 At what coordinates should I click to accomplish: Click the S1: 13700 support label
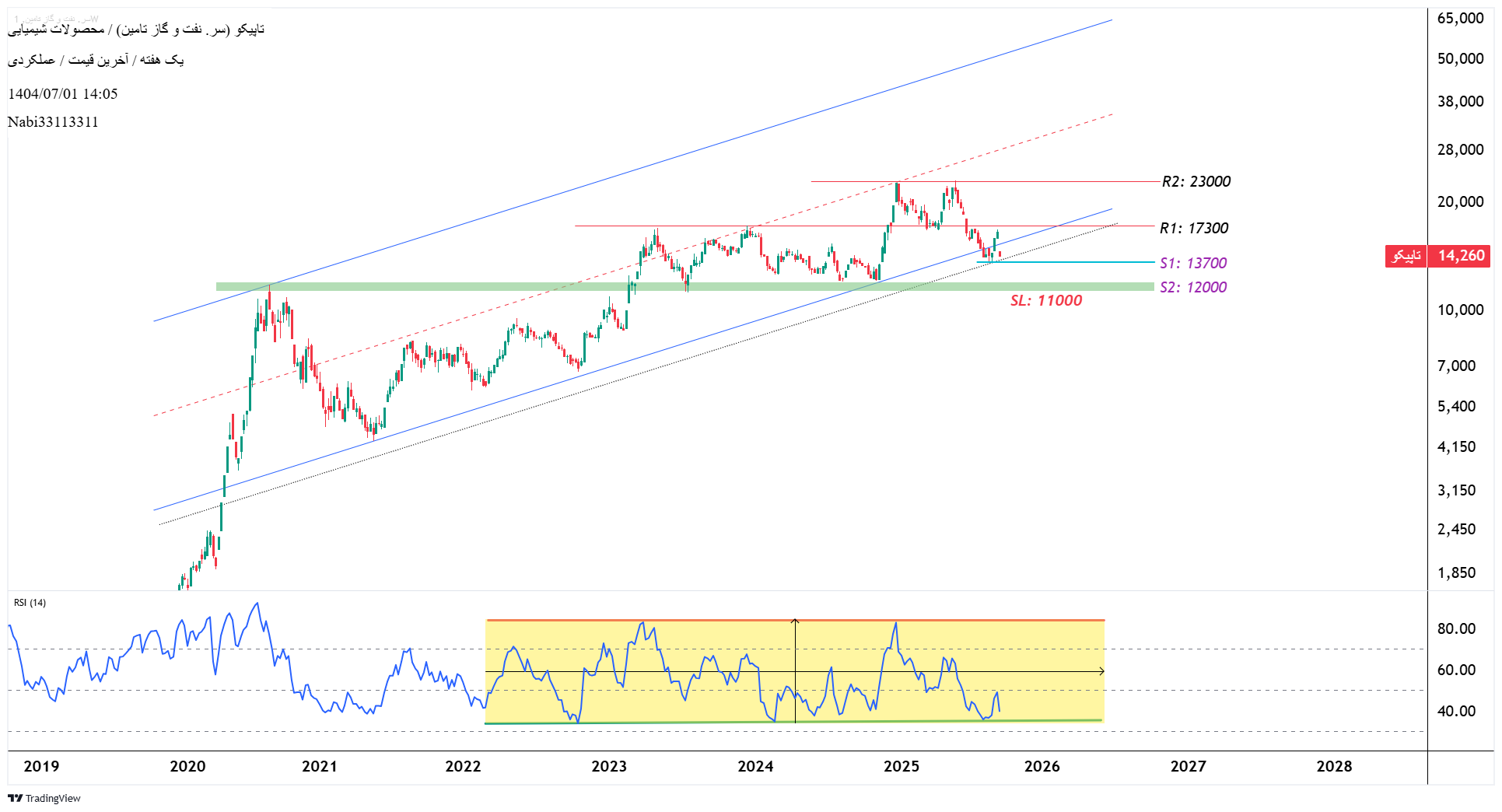[x=1192, y=264]
